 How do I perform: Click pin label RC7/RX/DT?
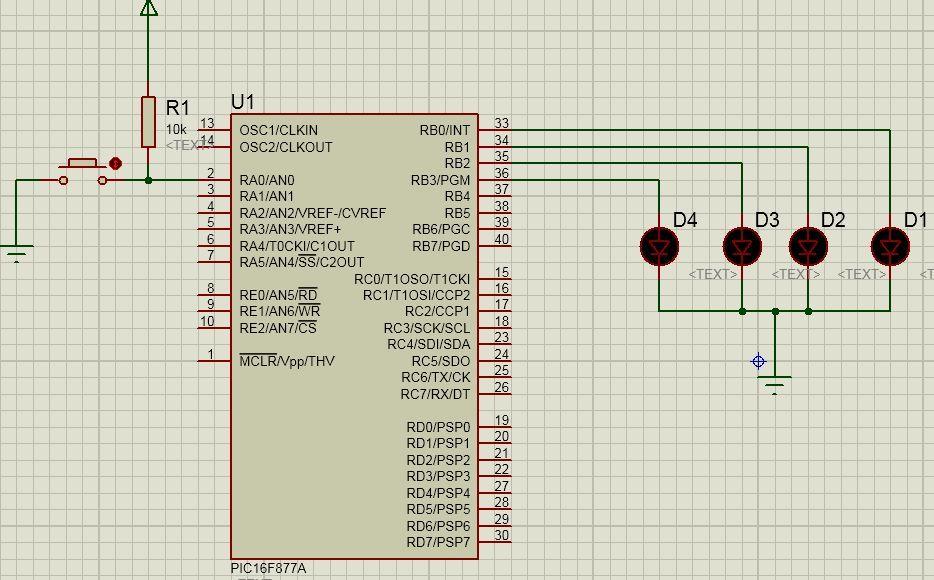tap(435, 394)
